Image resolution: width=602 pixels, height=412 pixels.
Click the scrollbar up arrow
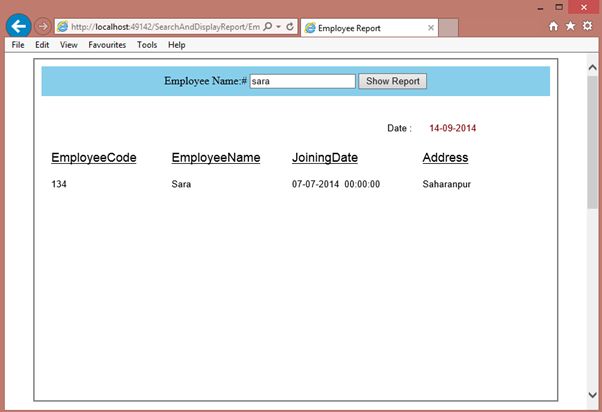point(592,68)
